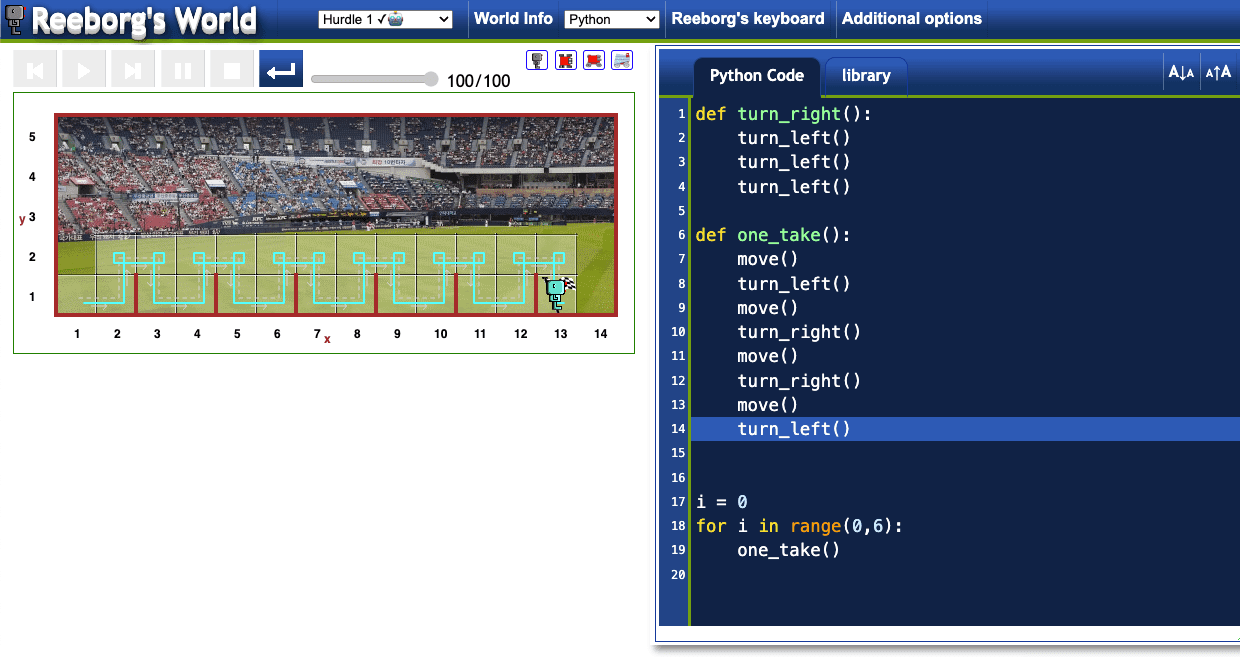The height and width of the screenshot is (657, 1240).
Task: Click the light blue wheeled robot icon
Action: coord(622,61)
